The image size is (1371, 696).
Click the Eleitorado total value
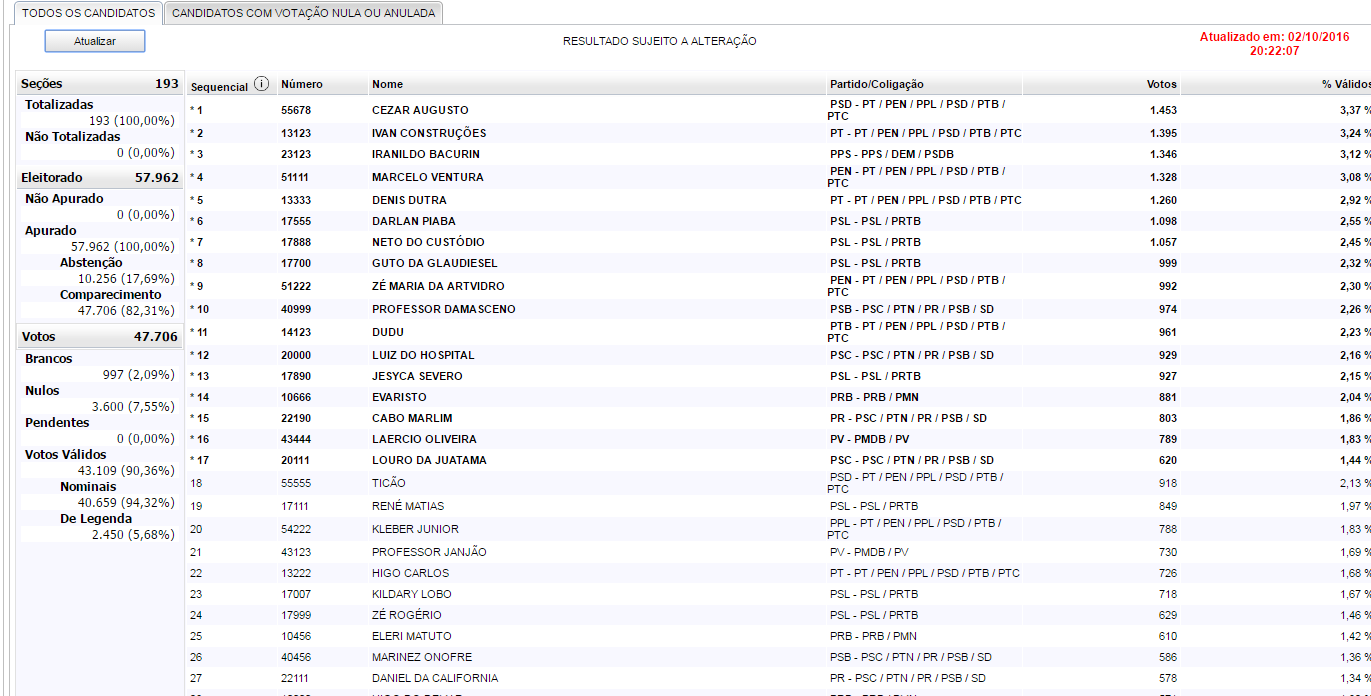[157, 177]
